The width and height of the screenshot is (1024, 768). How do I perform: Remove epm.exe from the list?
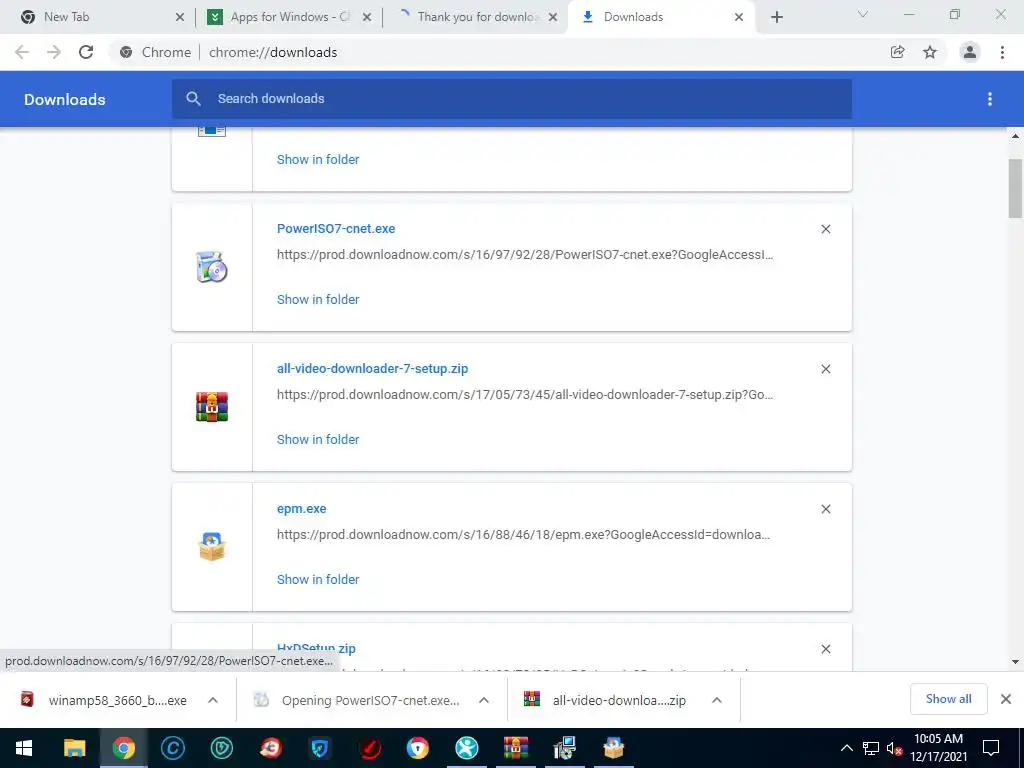click(x=825, y=509)
